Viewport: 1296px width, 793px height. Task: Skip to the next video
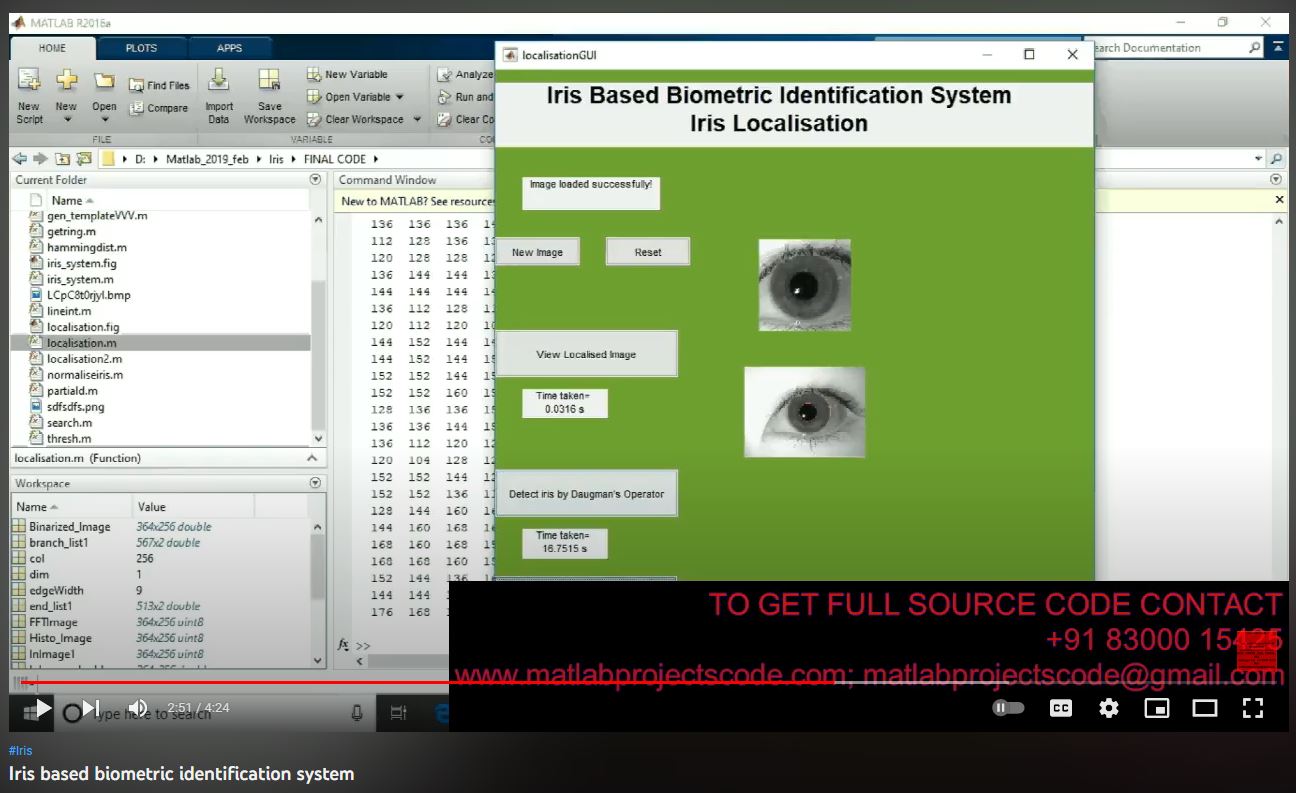tap(91, 708)
